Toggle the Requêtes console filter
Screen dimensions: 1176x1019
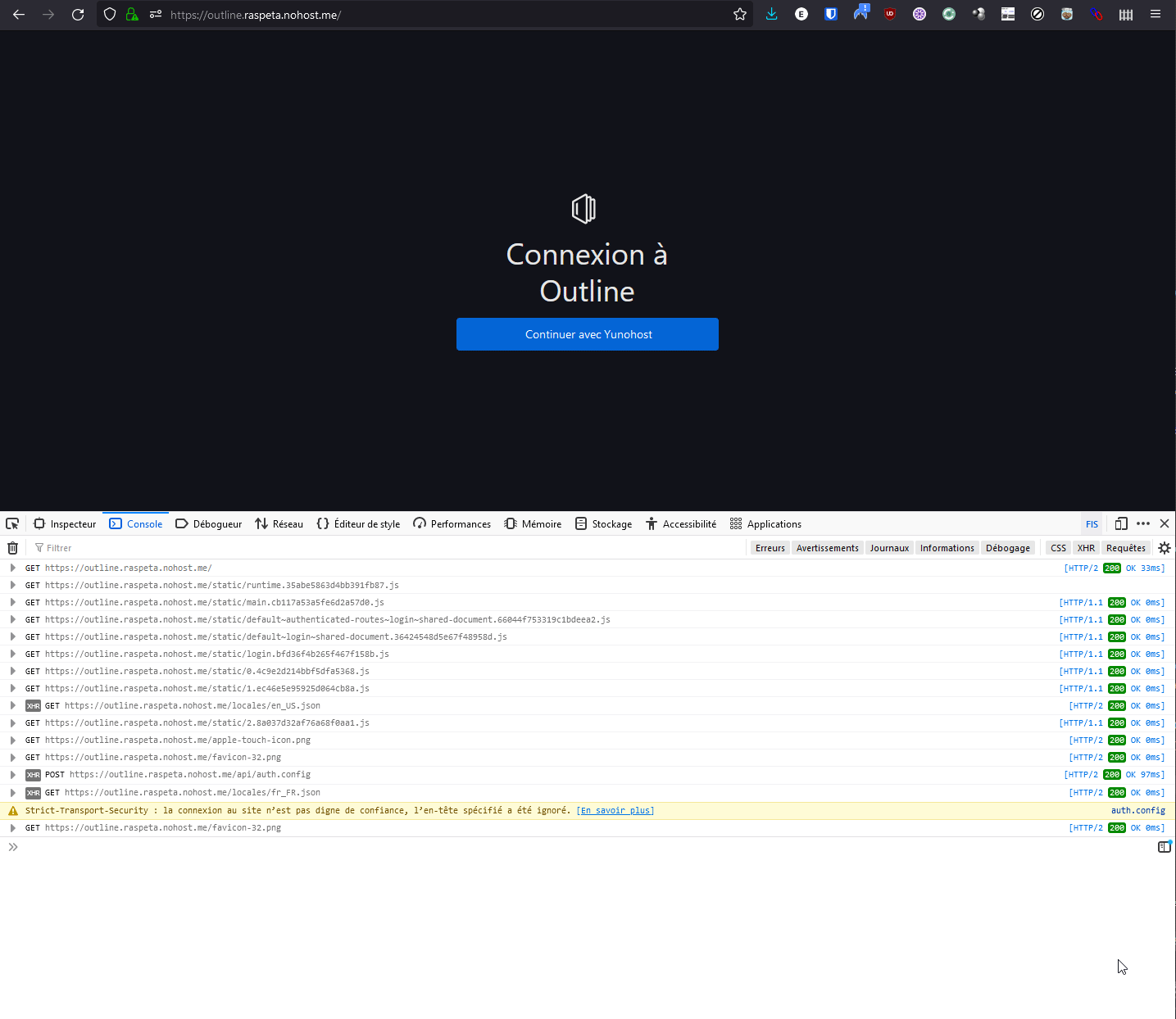pos(1126,548)
